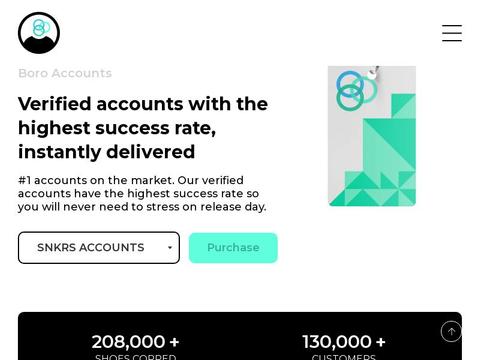Click the small caret in account selector
The height and width of the screenshot is (360, 480).
(x=170, y=248)
